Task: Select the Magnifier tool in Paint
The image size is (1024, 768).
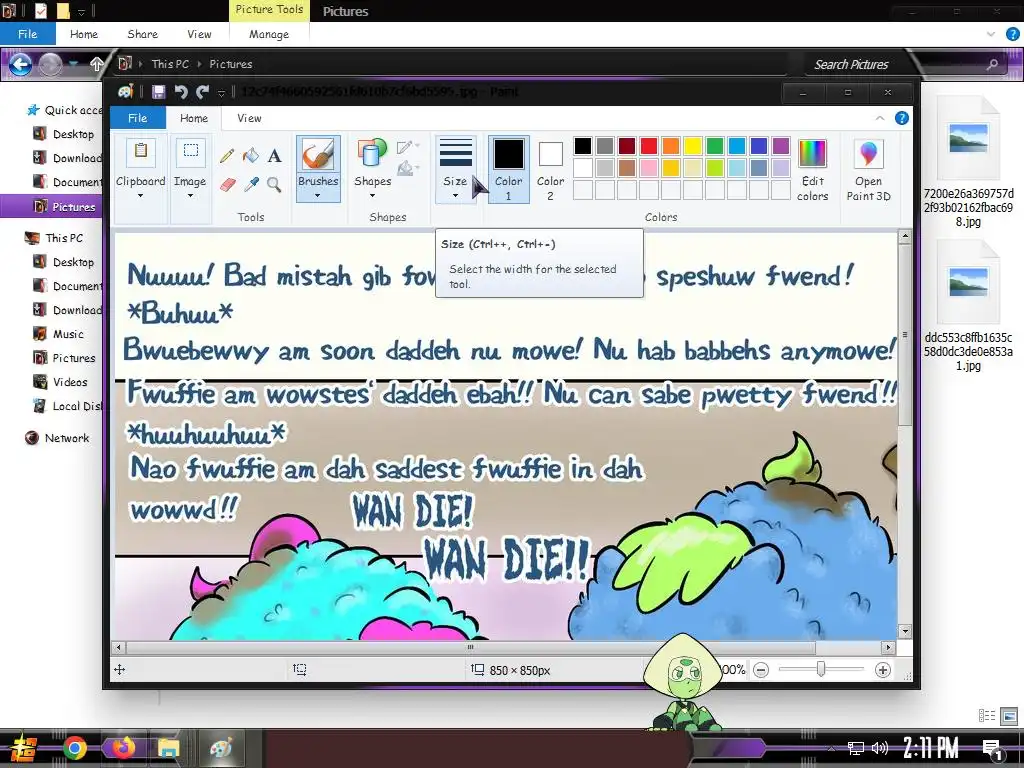Action: (274, 185)
